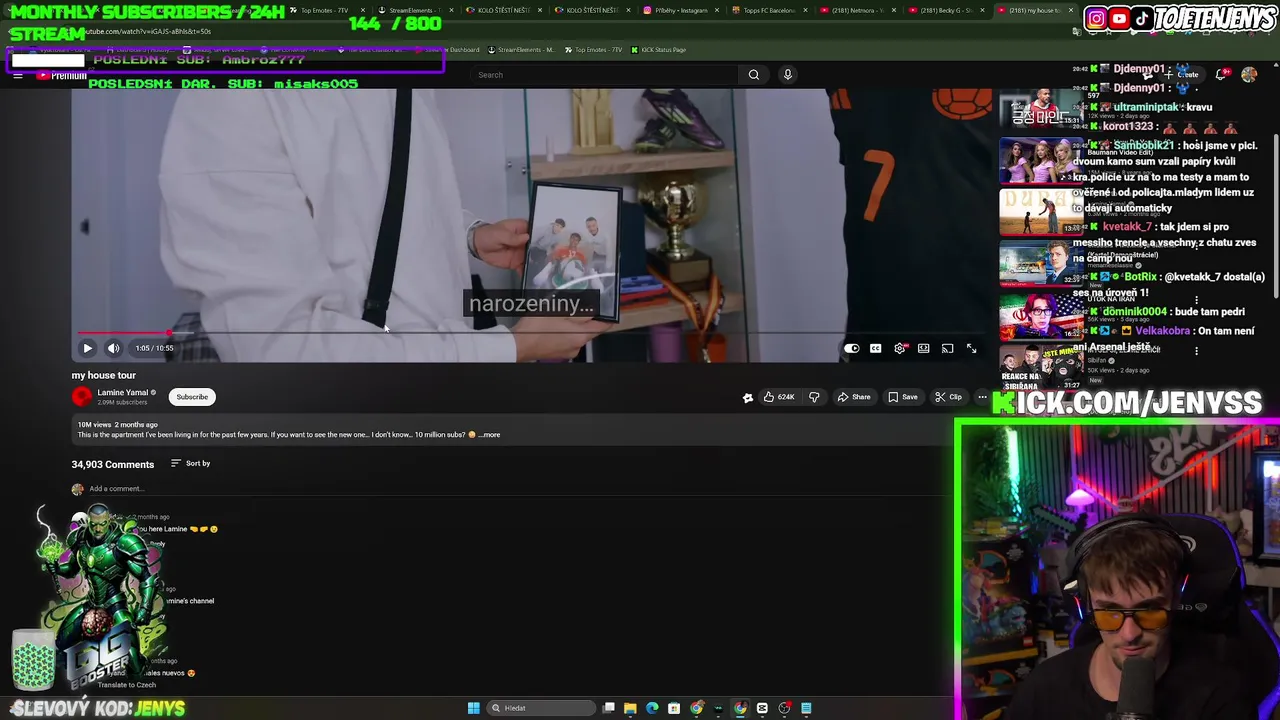Image resolution: width=1280 pixels, height=720 pixels.
Task: Click Translate to Czech under comment
Action: coord(126,685)
